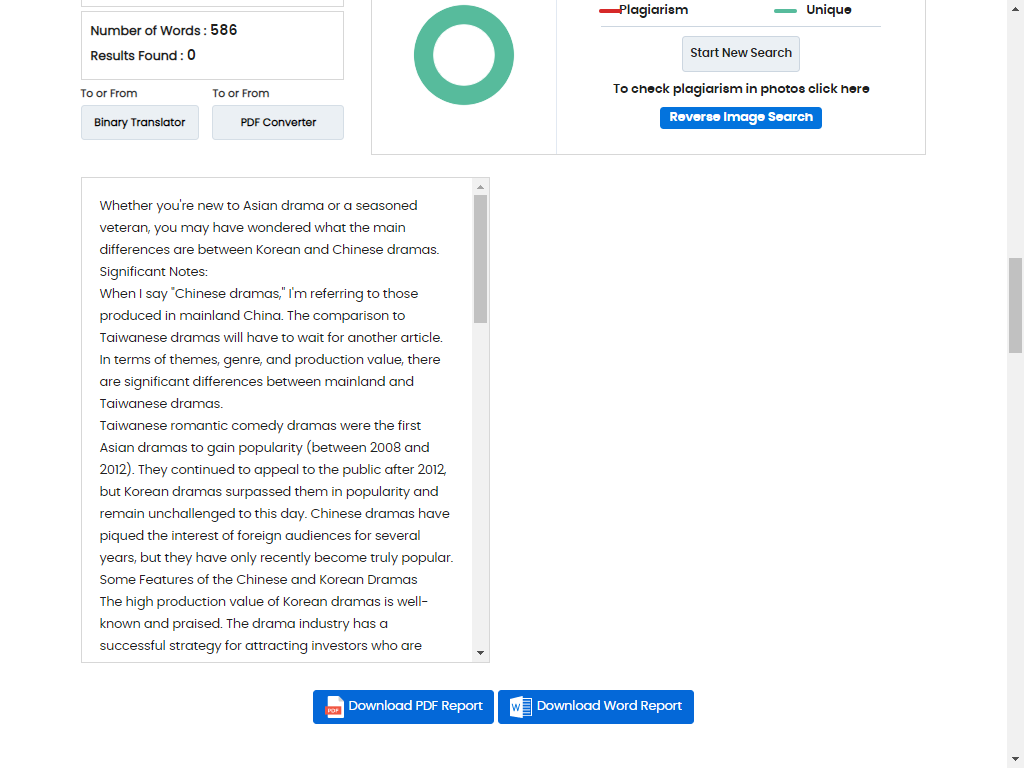Click the line beginning 'Whether you're new to Asian drama'
This screenshot has width=1024, height=768.
pyautogui.click(x=258, y=206)
